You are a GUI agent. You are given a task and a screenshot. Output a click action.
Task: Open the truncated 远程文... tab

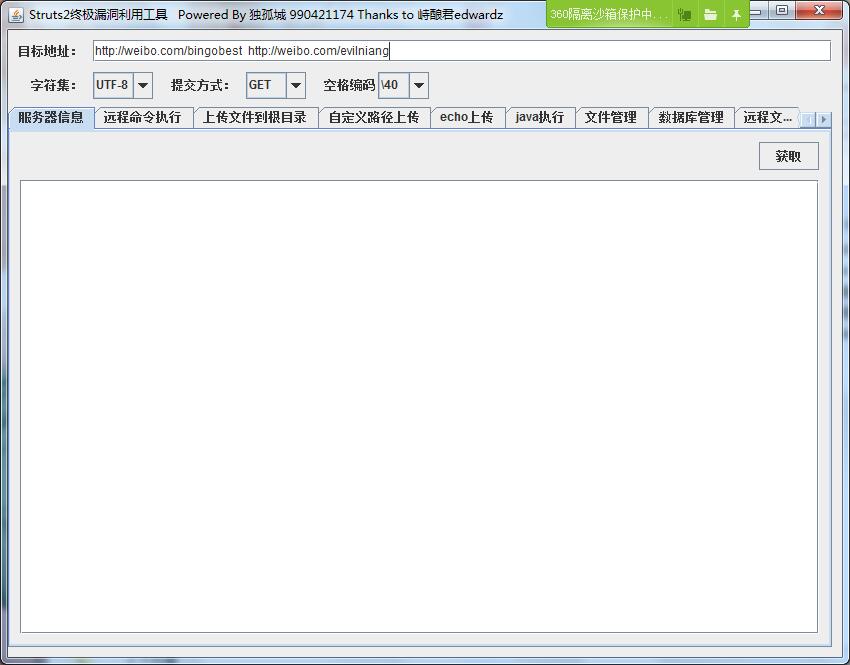[768, 118]
